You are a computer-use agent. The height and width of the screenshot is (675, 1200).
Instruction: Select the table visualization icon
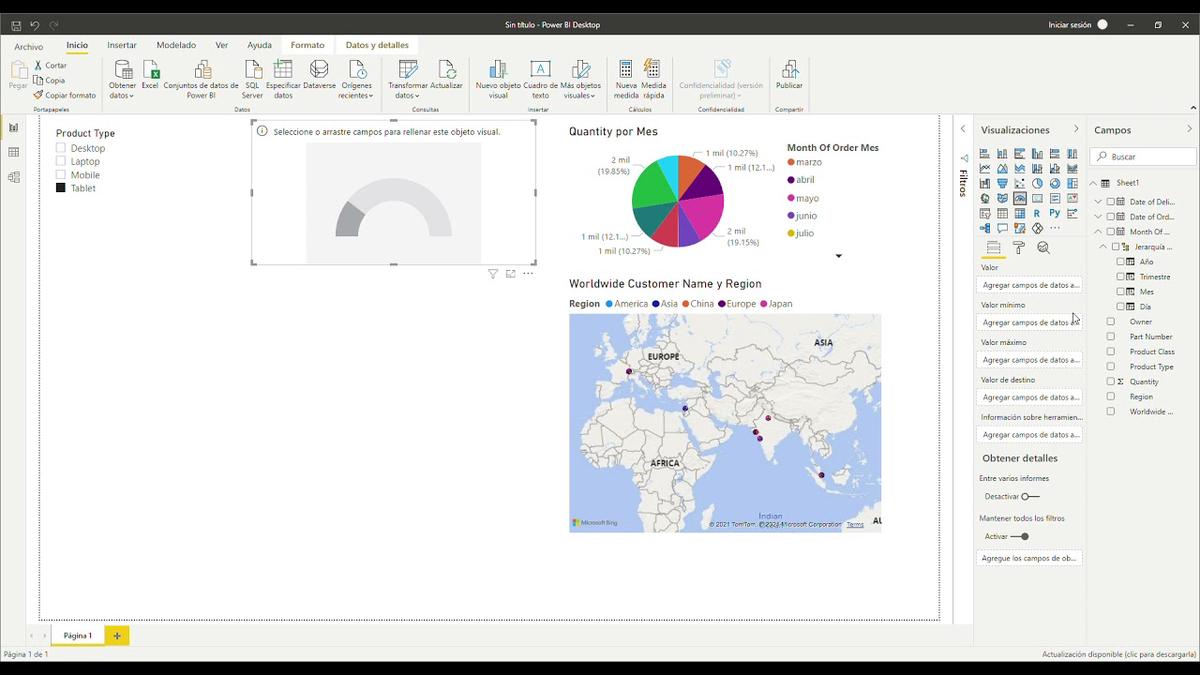[1003, 213]
